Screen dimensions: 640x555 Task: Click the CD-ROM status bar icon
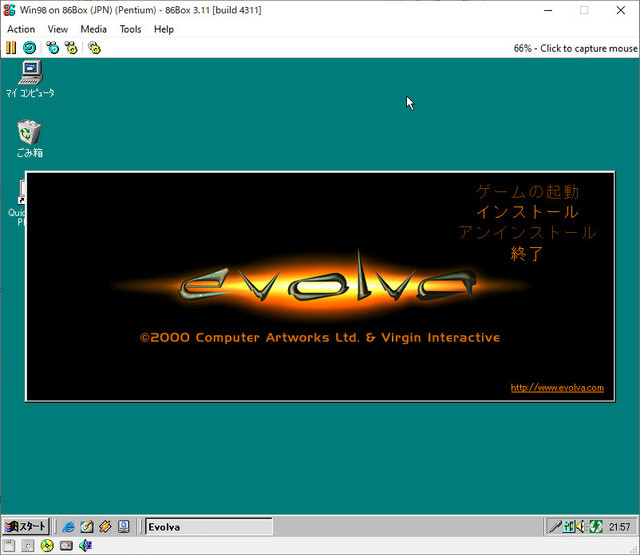pos(47,546)
